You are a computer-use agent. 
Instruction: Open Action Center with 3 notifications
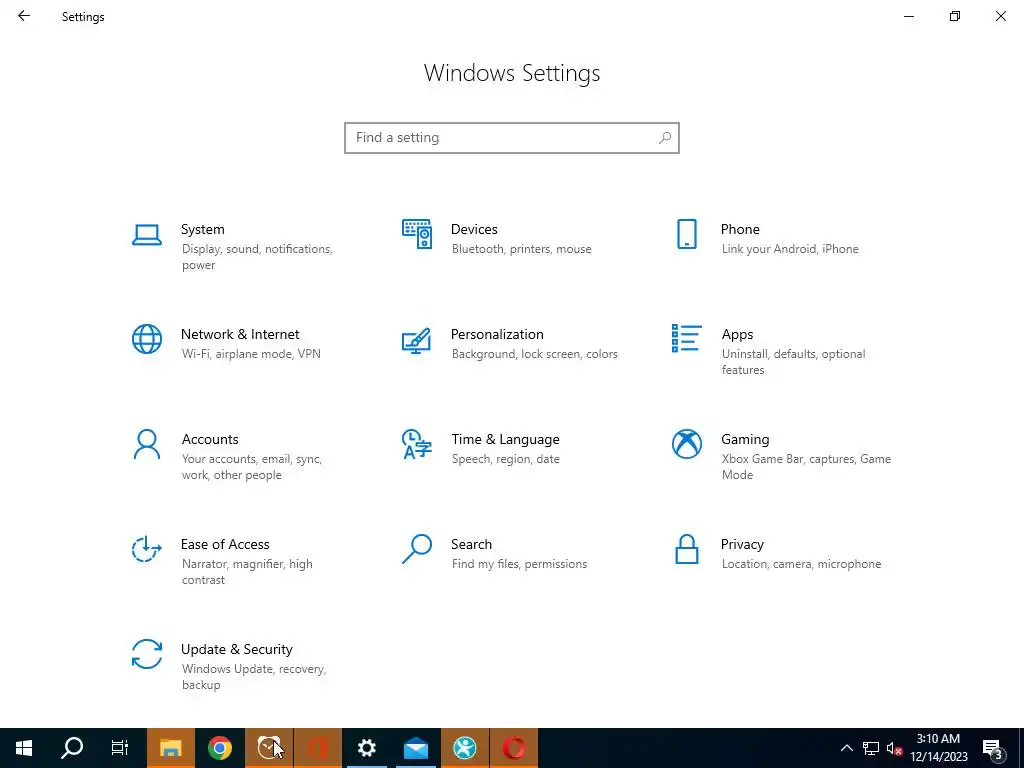993,748
